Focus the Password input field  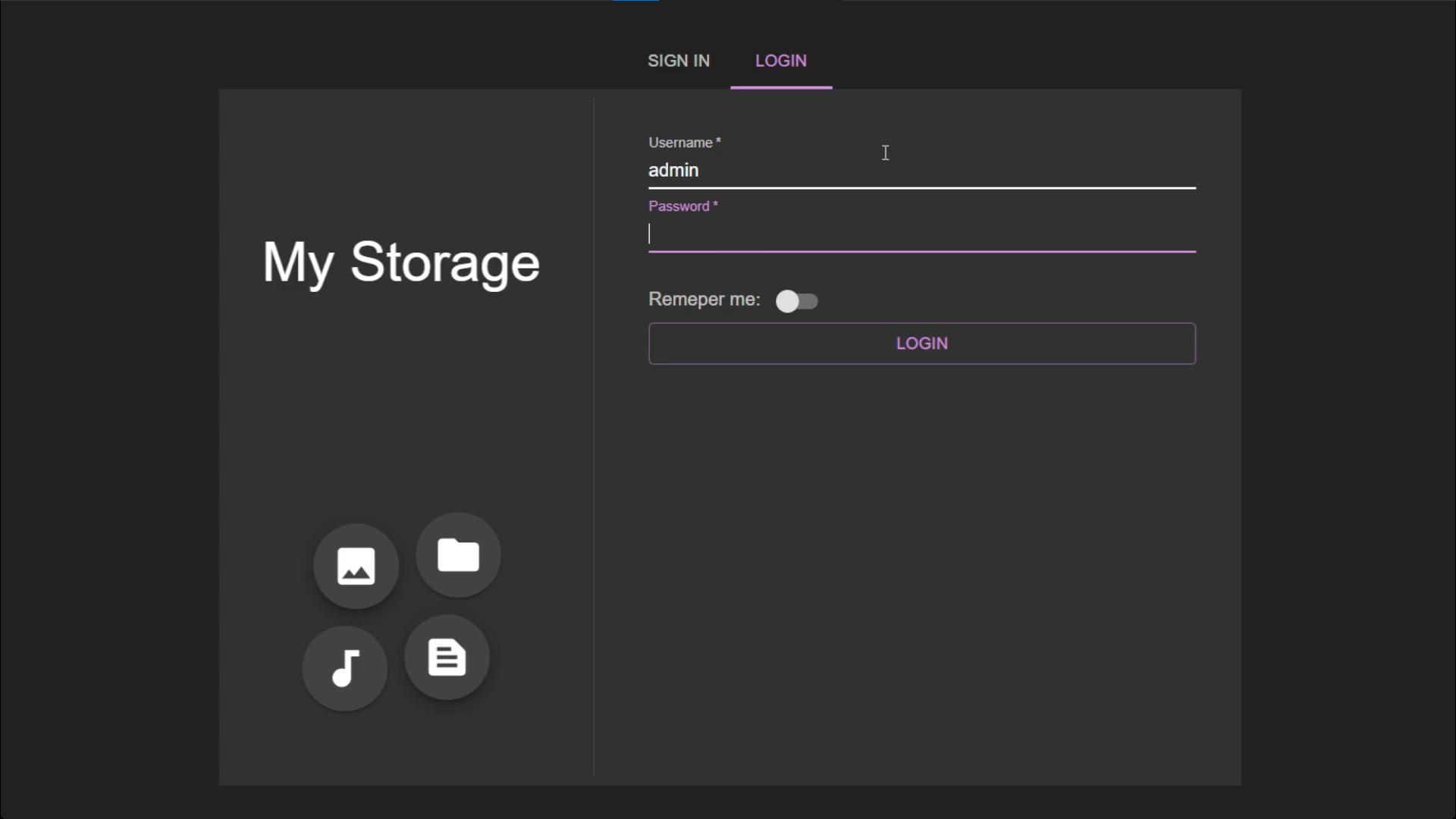pos(921,234)
